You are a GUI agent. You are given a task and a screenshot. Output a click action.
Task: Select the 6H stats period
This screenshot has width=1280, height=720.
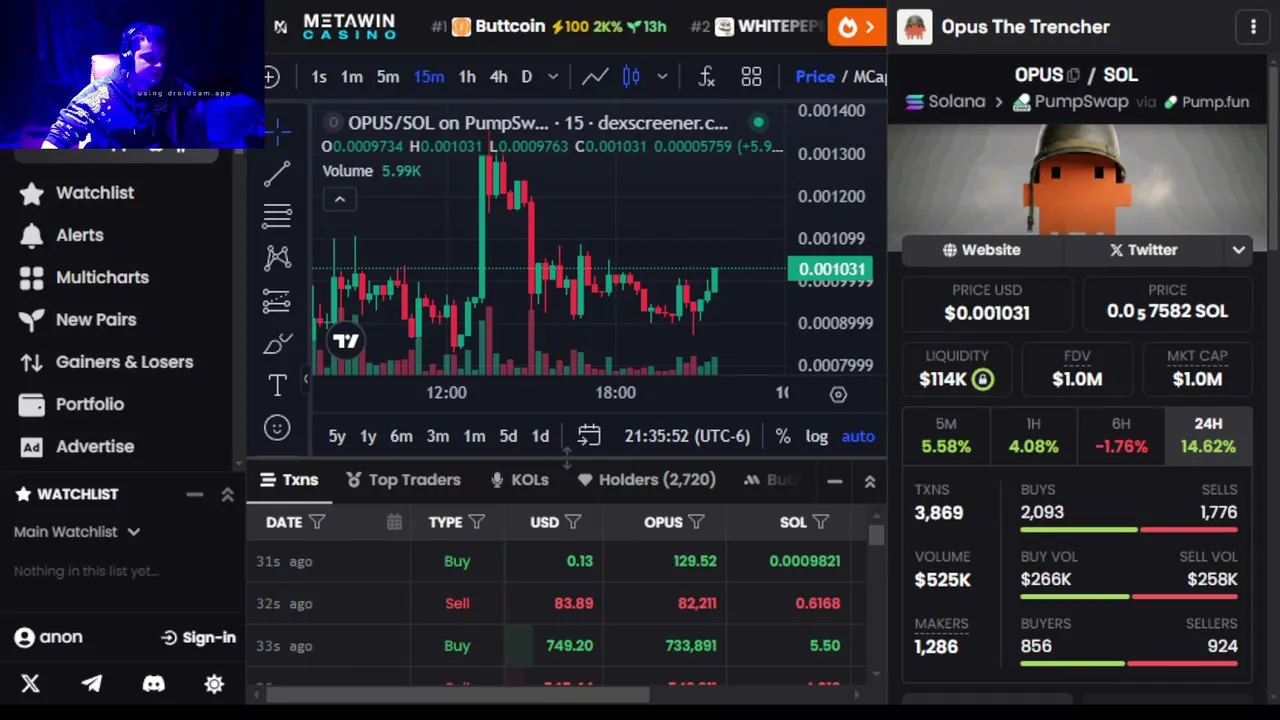coord(1121,436)
